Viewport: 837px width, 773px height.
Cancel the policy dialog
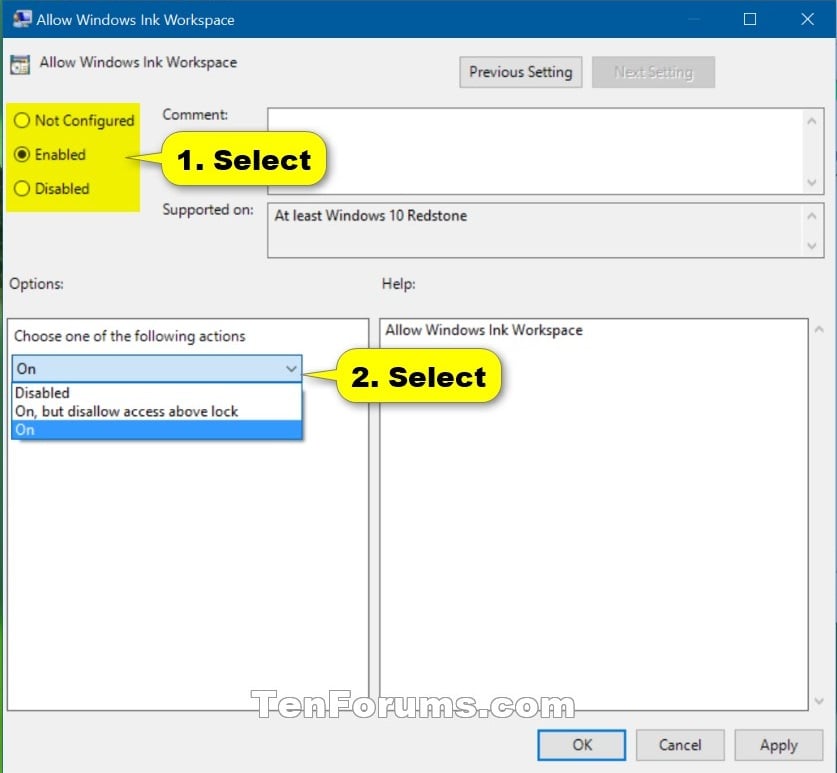point(680,745)
